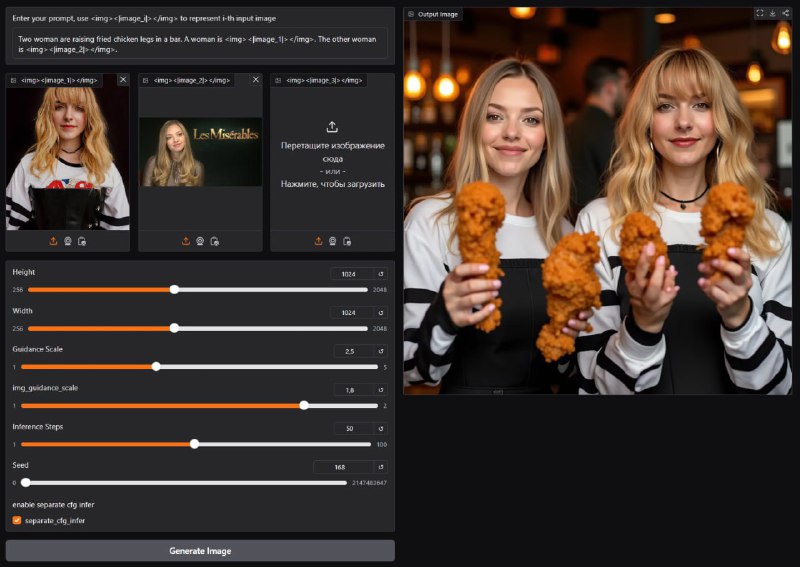
Task: Click the Les Misérables input thumbnail
Action: point(200,152)
